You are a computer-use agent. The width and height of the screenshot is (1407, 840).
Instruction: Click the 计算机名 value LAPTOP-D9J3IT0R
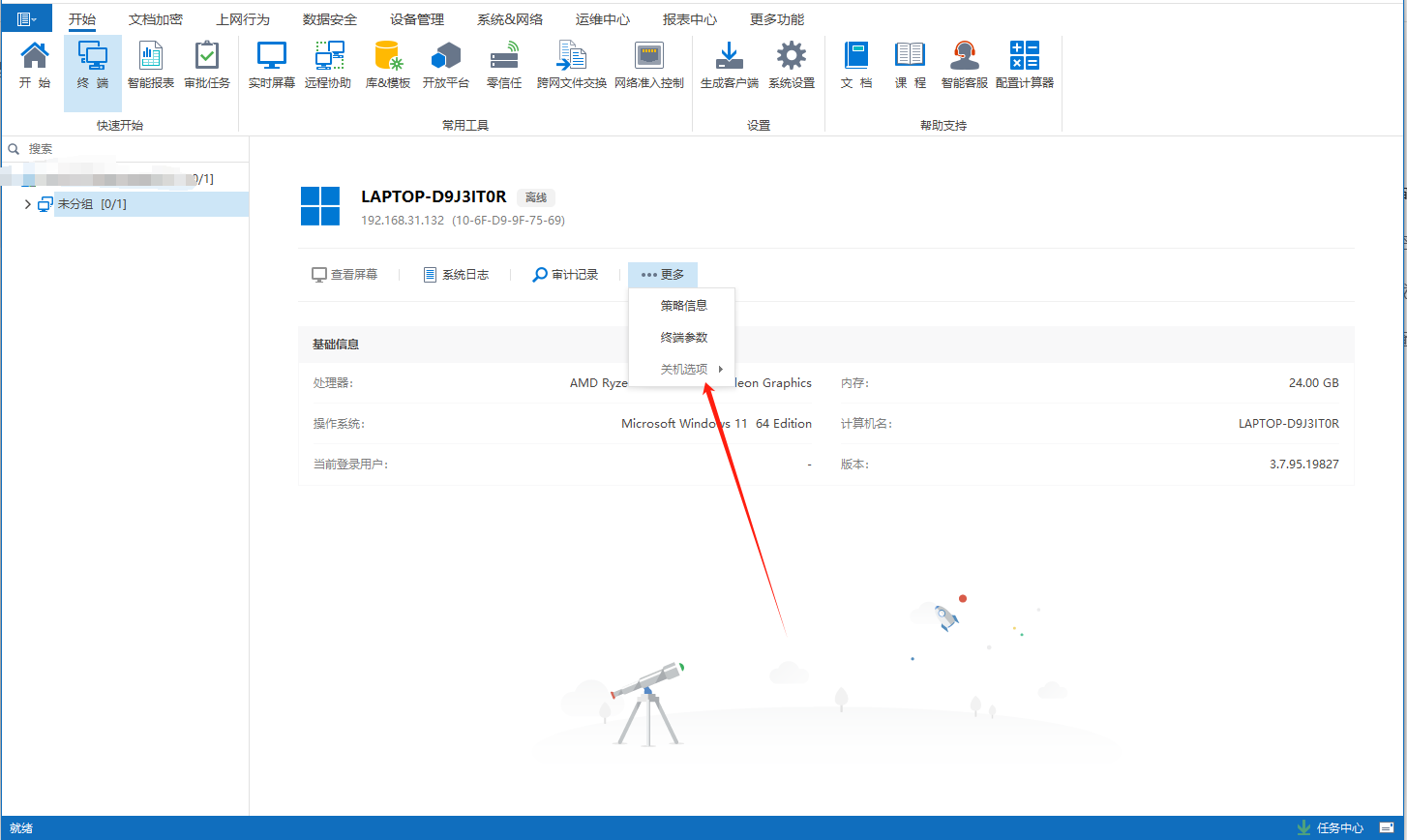[x=1289, y=424]
